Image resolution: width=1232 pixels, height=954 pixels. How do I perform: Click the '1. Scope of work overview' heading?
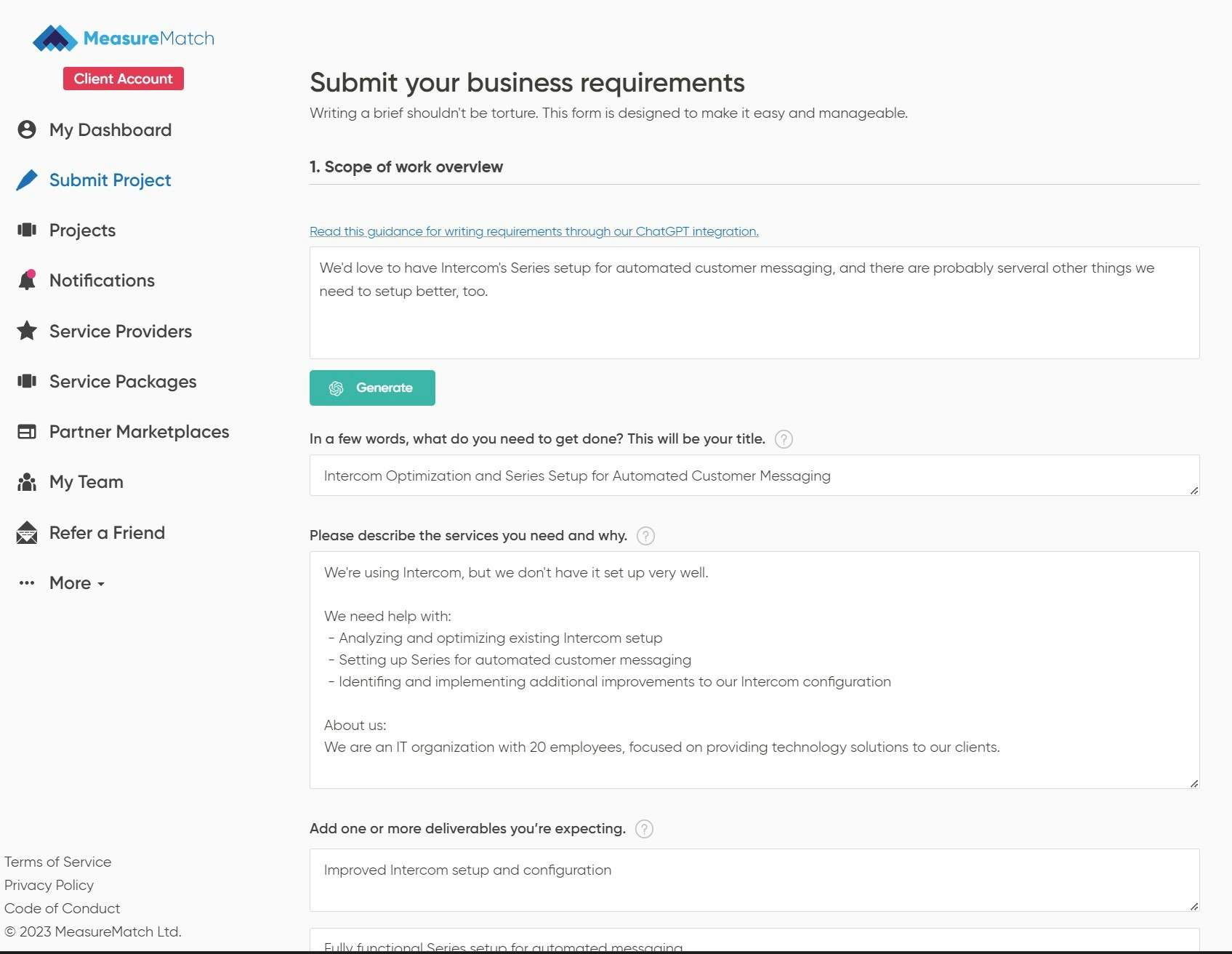coord(406,167)
